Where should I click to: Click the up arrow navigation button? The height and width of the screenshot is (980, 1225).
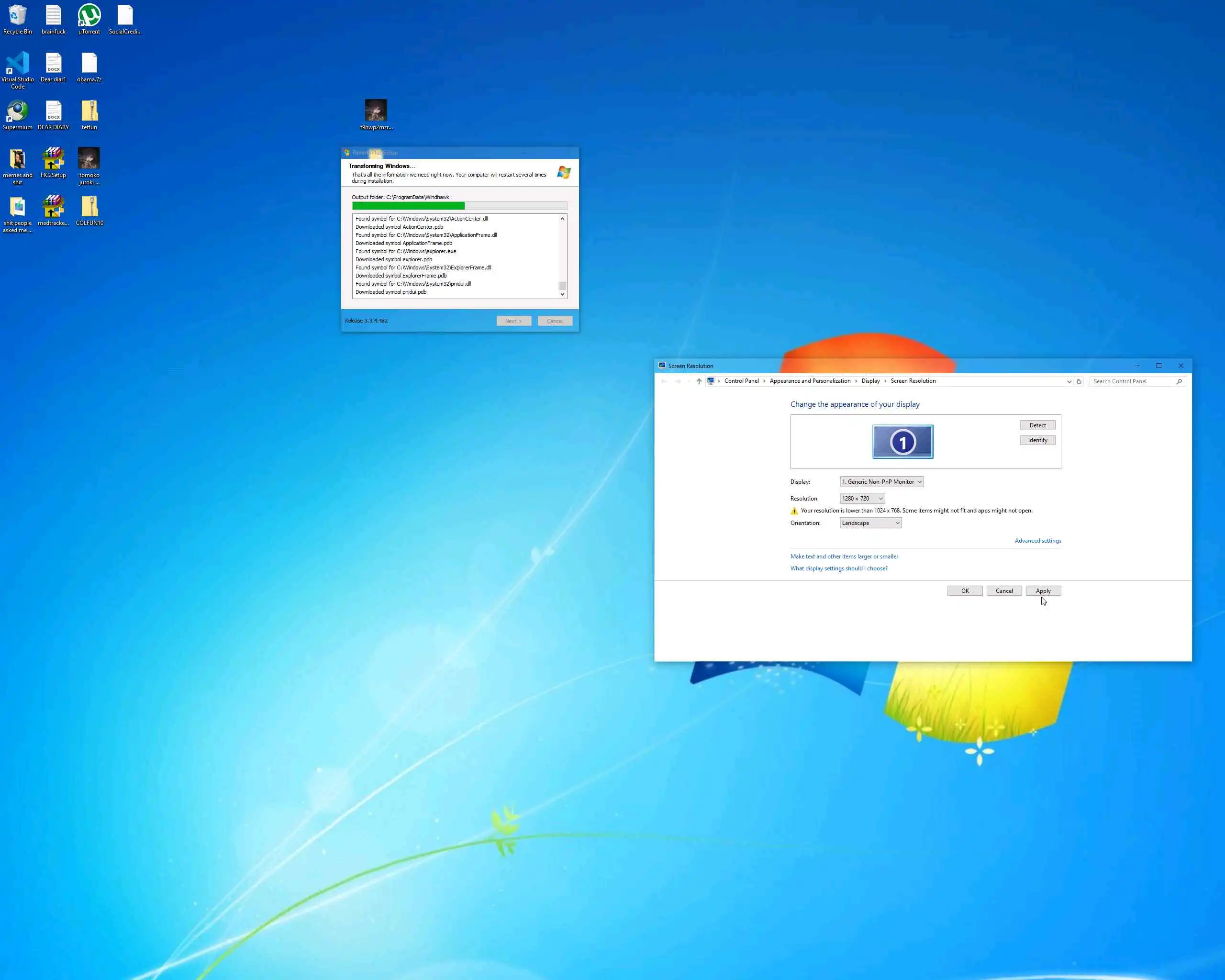tap(699, 381)
